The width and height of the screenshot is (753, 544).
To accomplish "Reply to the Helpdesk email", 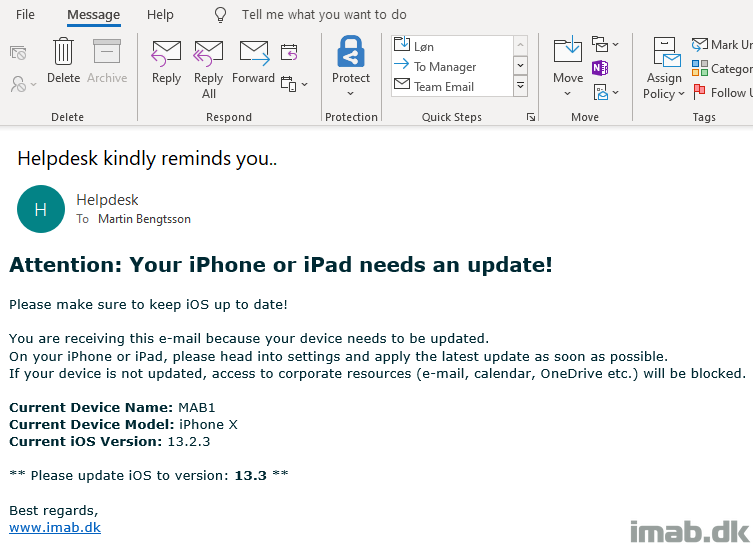I will coord(166,62).
